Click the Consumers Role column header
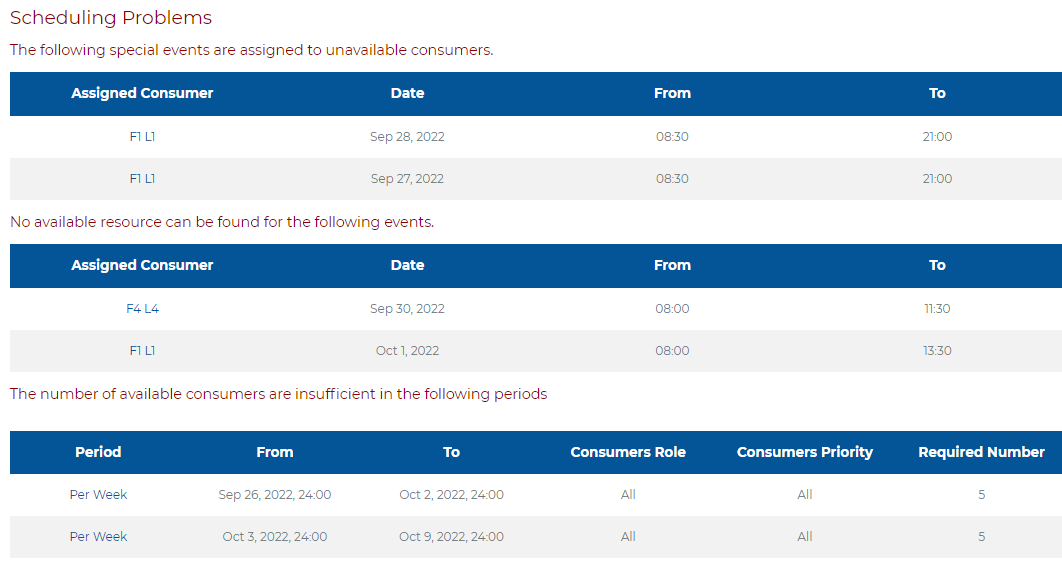The image size is (1062, 569). (x=628, y=452)
